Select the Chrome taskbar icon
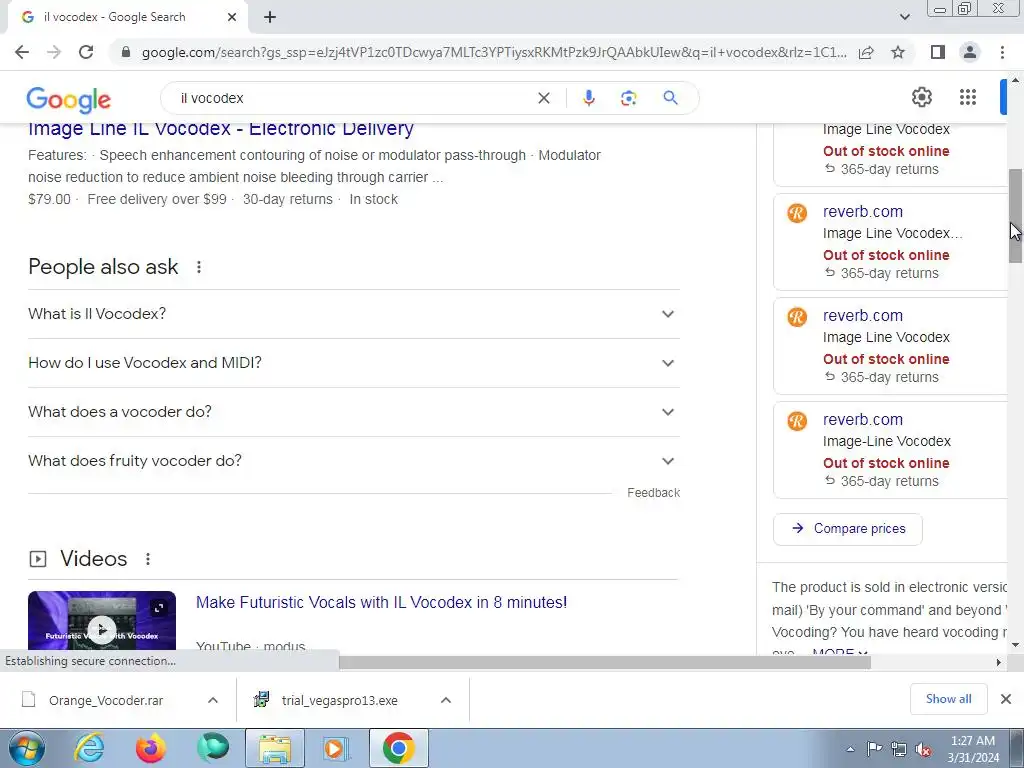Screen dimensions: 1024x768 399,748
